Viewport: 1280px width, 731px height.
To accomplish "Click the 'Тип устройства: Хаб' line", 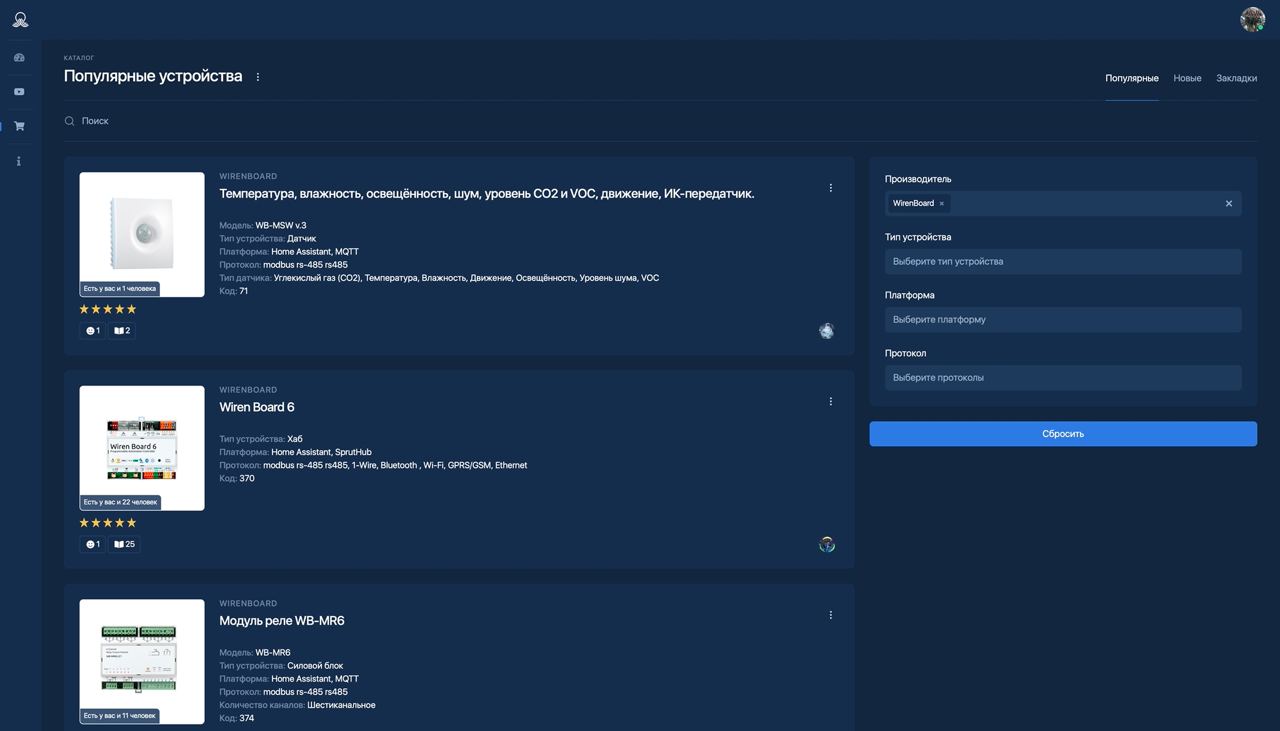I will click(x=261, y=440).
